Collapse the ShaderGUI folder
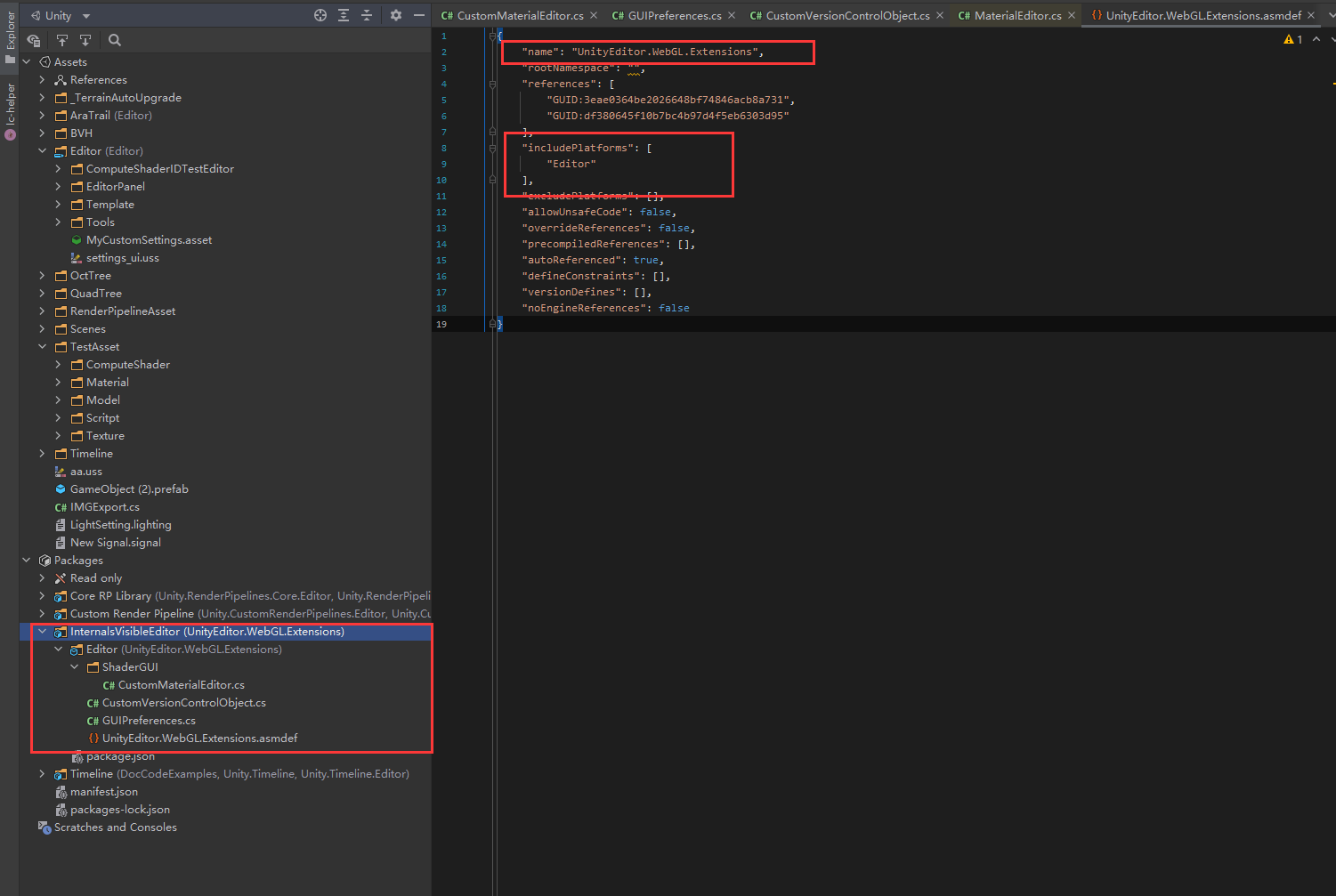Viewport: 1336px width, 896px height. [x=74, y=667]
